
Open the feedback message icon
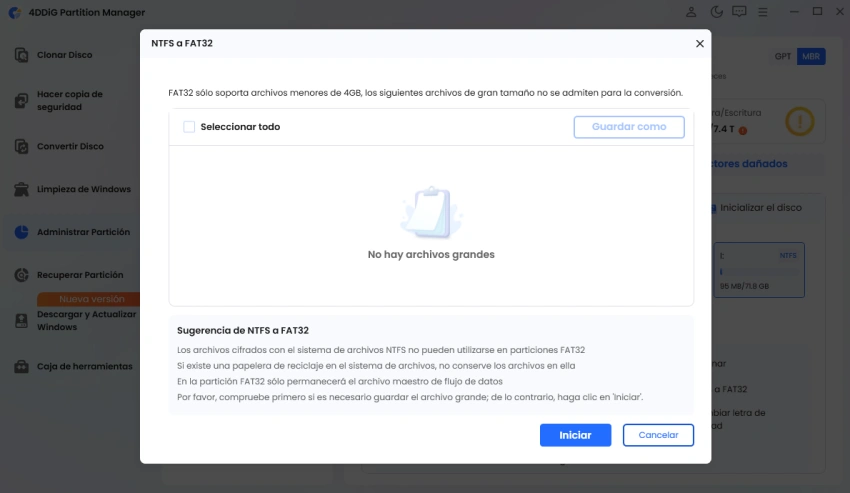(x=739, y=12)
